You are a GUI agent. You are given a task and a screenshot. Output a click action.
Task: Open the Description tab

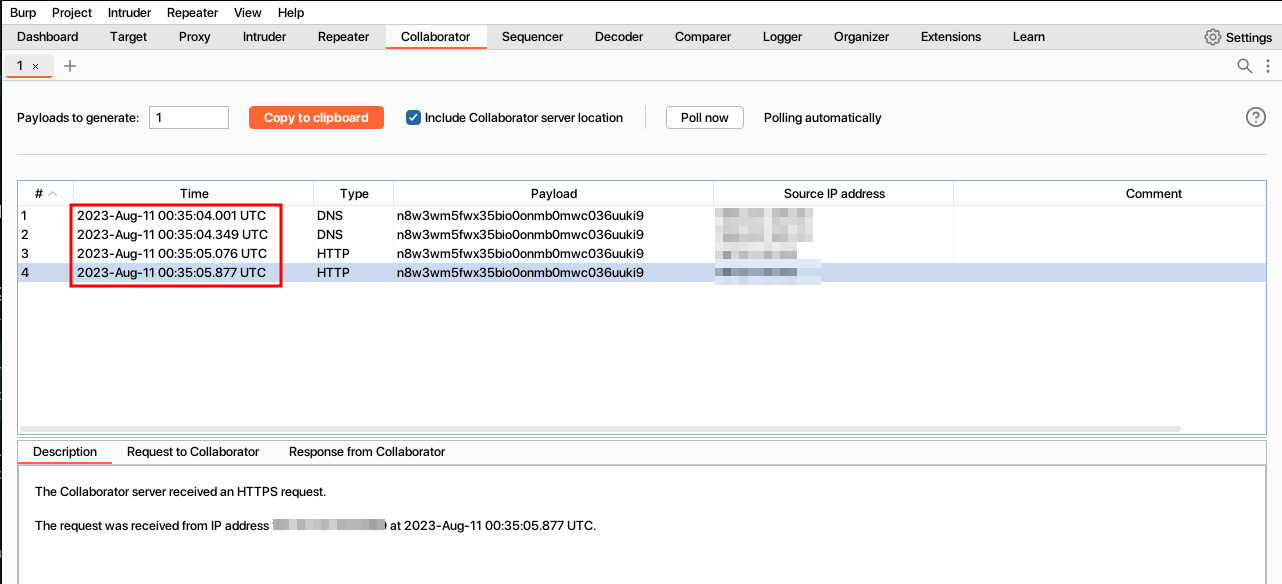[65, 452]
